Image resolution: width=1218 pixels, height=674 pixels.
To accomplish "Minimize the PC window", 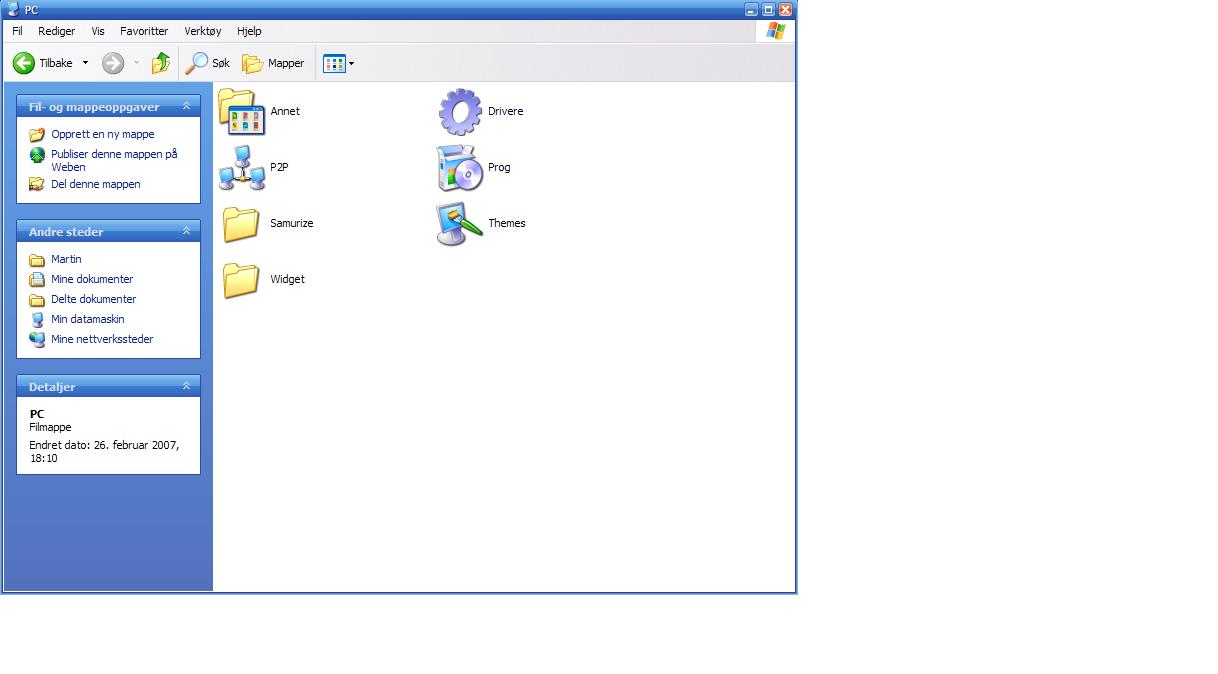I will point(751,9).
